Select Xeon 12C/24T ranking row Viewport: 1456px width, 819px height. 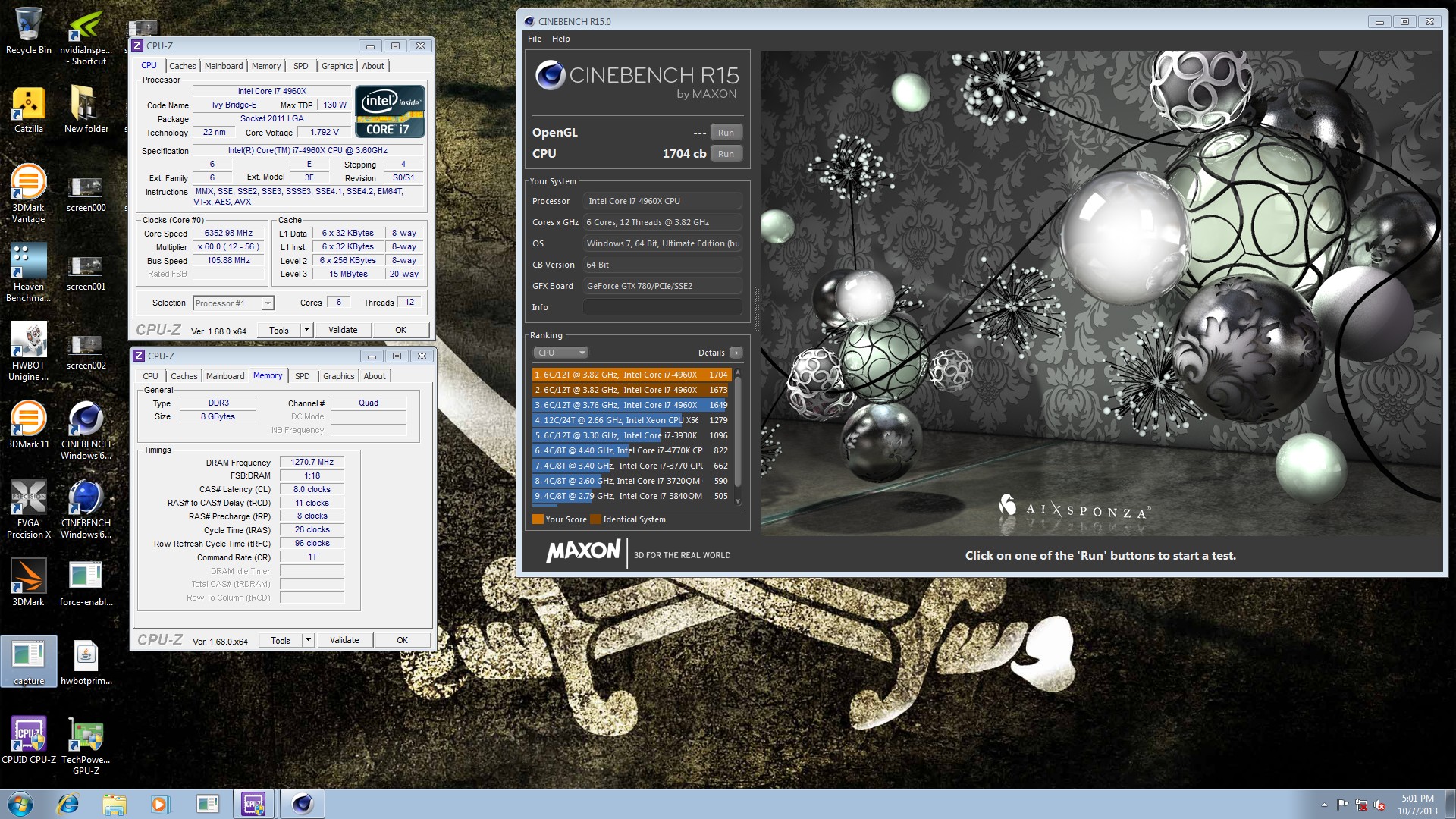(631, 420)
